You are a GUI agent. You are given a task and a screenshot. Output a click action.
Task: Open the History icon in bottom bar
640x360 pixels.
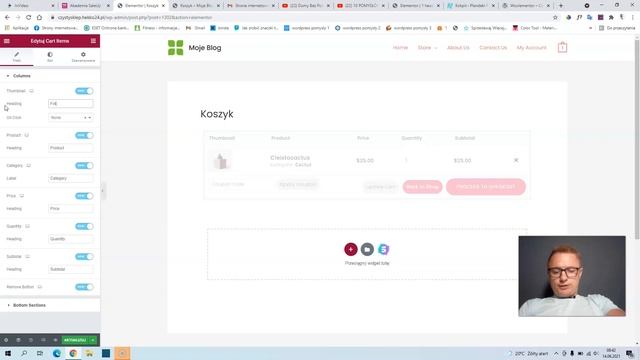pyautogui.click(x=31, y=340)
